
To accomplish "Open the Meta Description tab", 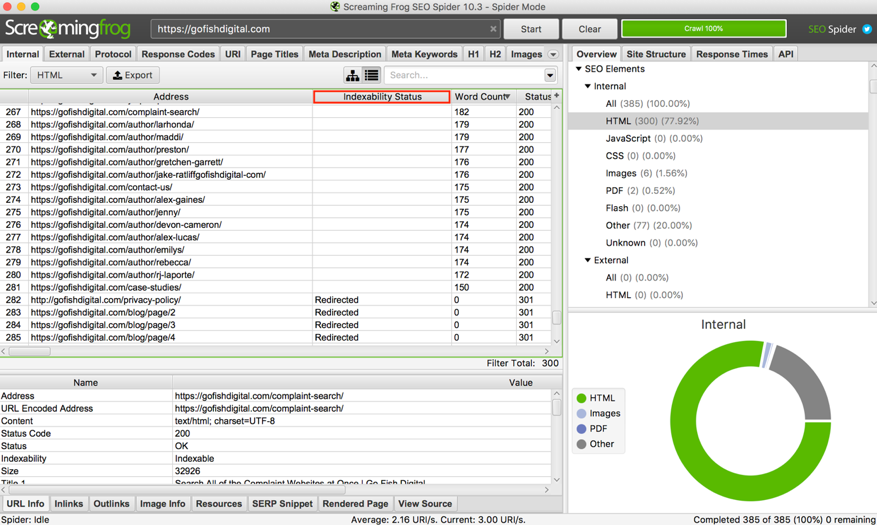I will coord(345,54).
